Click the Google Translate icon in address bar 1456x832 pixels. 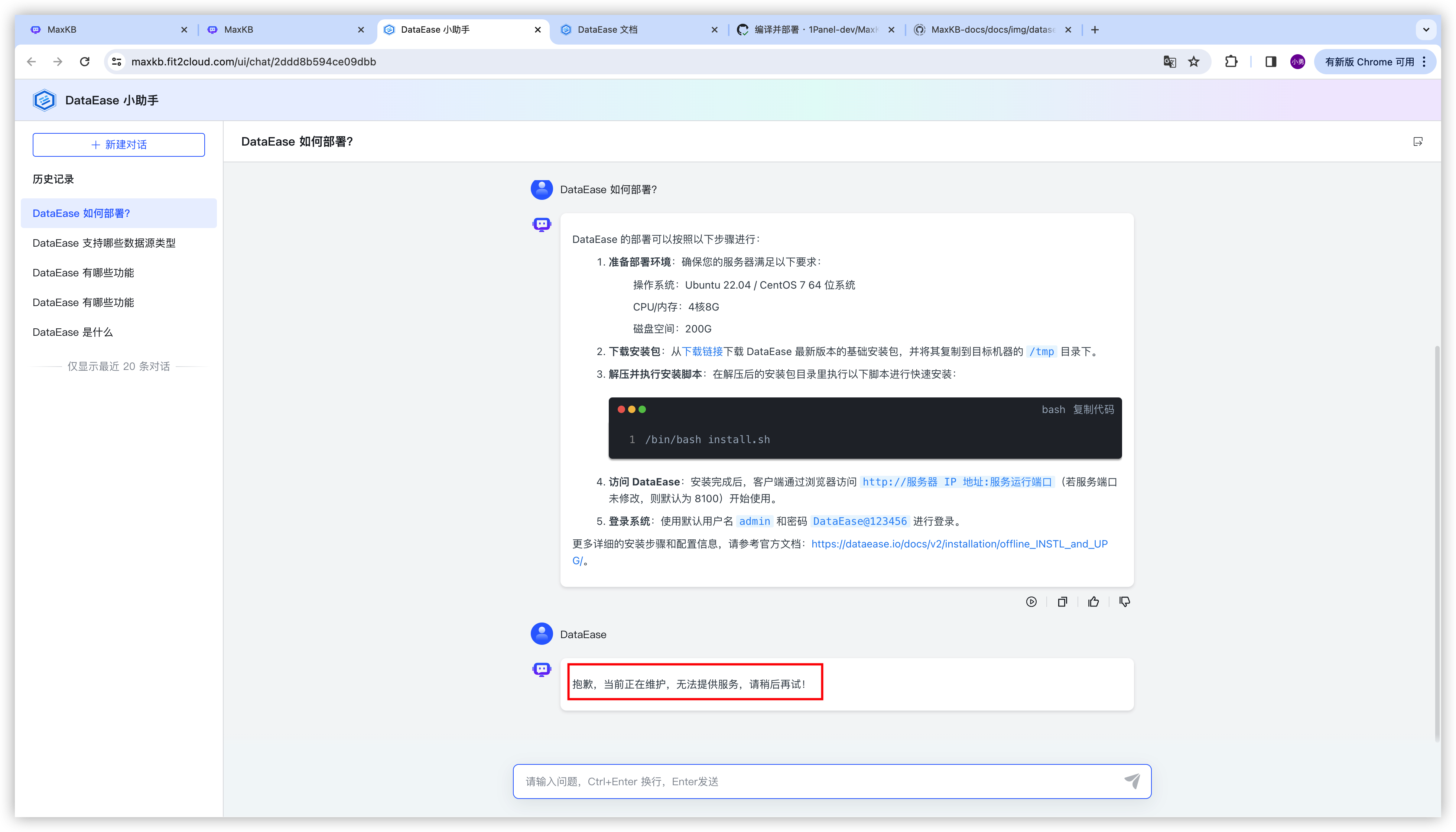tap(1169, 62)
